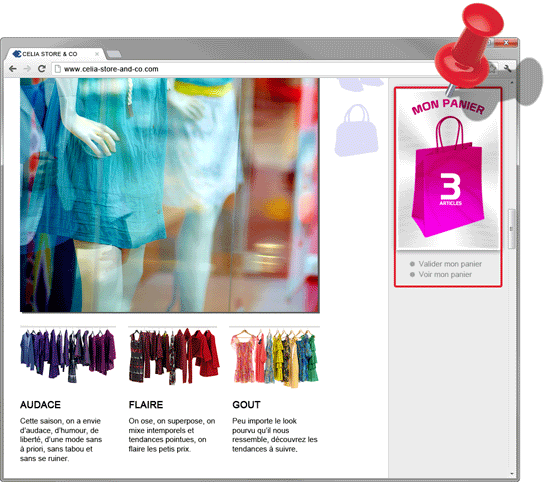Viewport: 547px width, 482px height.
Task: Click the browser back arrow
Action: [x=13, y=69]
